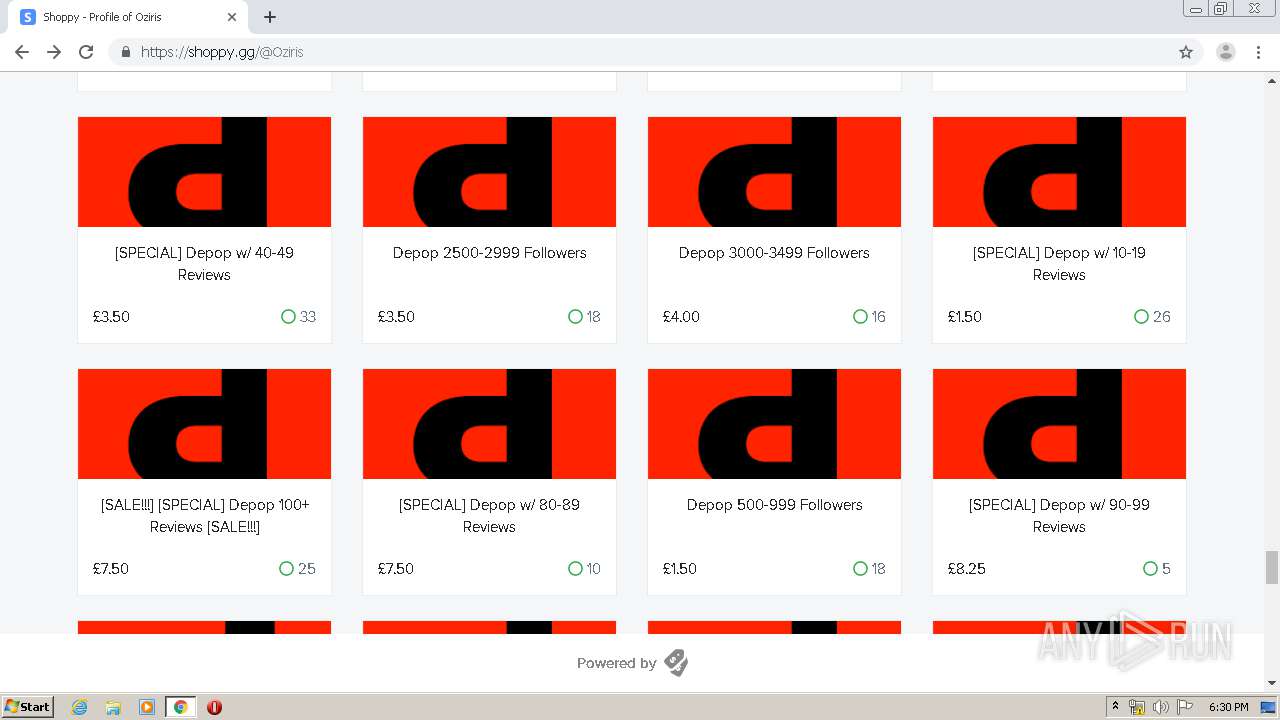Click the '[SPECIAL] Depop w/ 40-49 Reviews' title

coord(204,264)
